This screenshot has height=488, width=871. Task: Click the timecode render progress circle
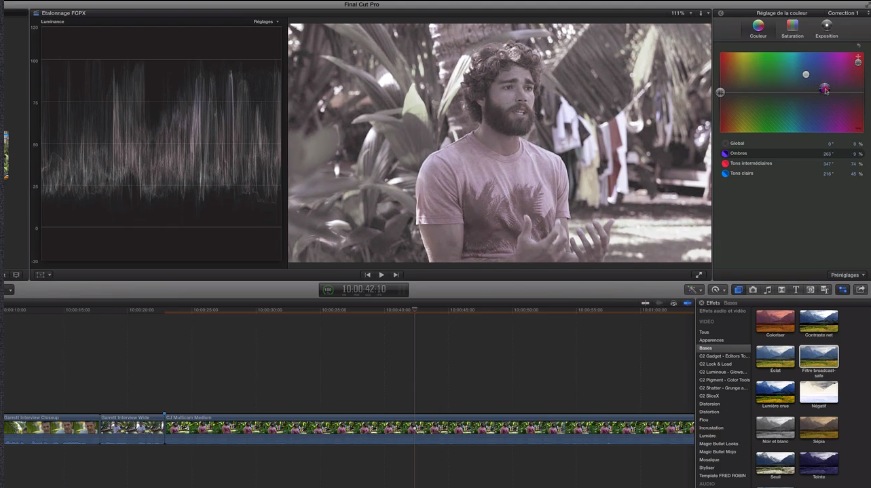point(328,290)
